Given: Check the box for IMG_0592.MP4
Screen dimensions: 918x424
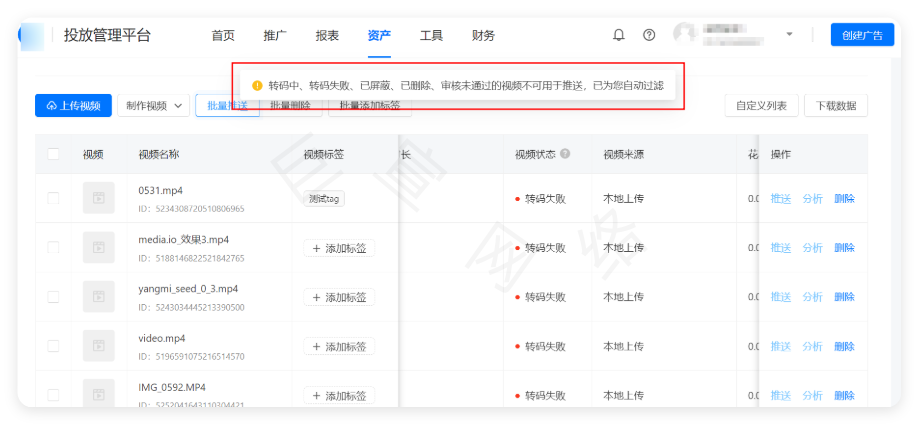Looking at the screenshot, I should pyautogui.click(x=53, y=395).
